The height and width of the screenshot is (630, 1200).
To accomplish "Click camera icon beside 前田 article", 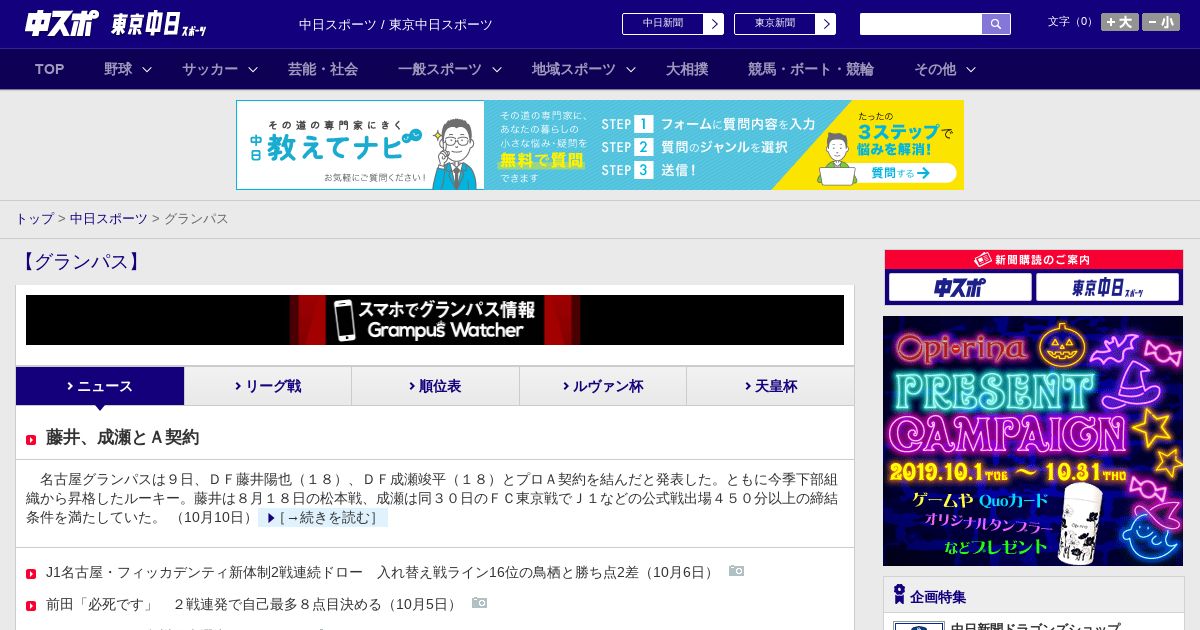I will pos(479,603).
